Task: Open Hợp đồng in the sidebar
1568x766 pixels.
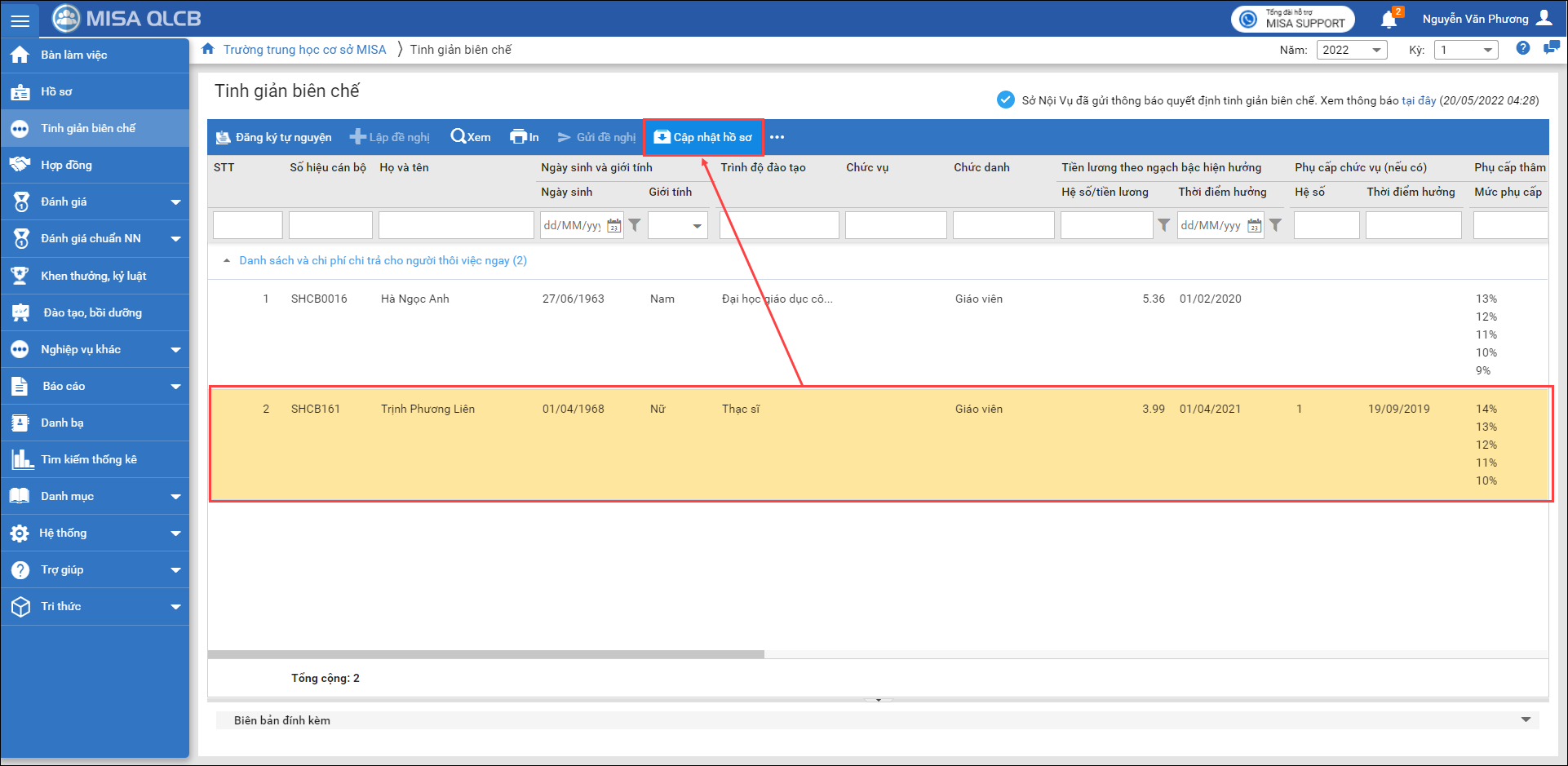Action: [x=67, y=165]
